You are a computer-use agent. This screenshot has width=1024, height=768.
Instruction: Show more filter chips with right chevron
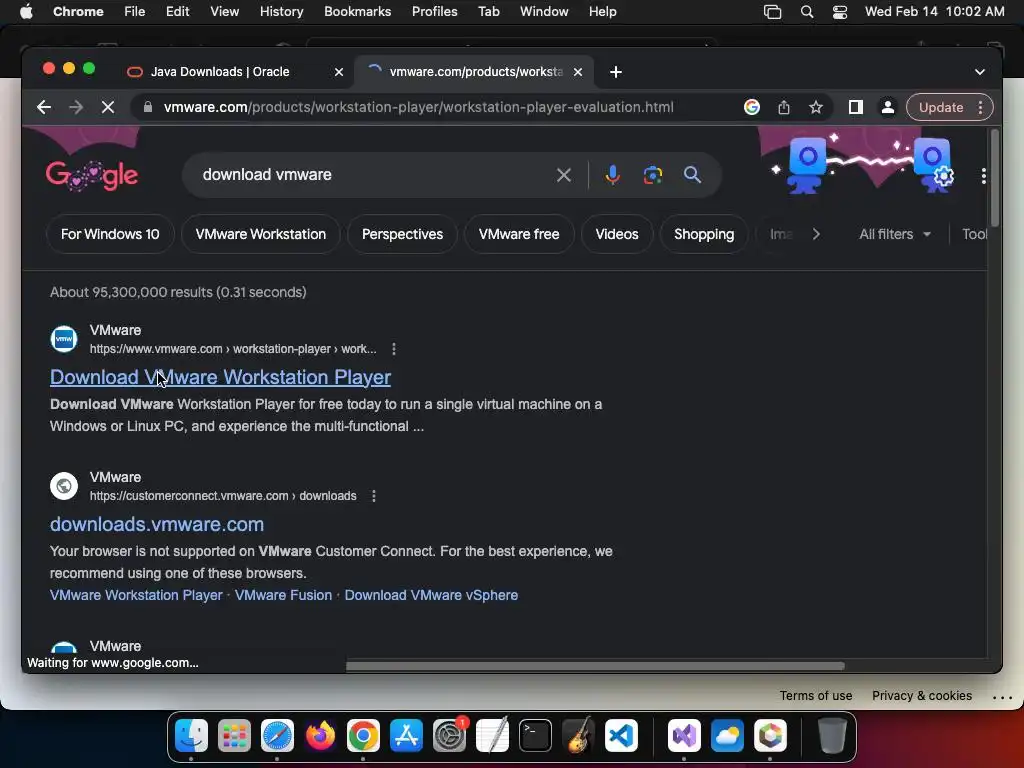tap(816, 234)
